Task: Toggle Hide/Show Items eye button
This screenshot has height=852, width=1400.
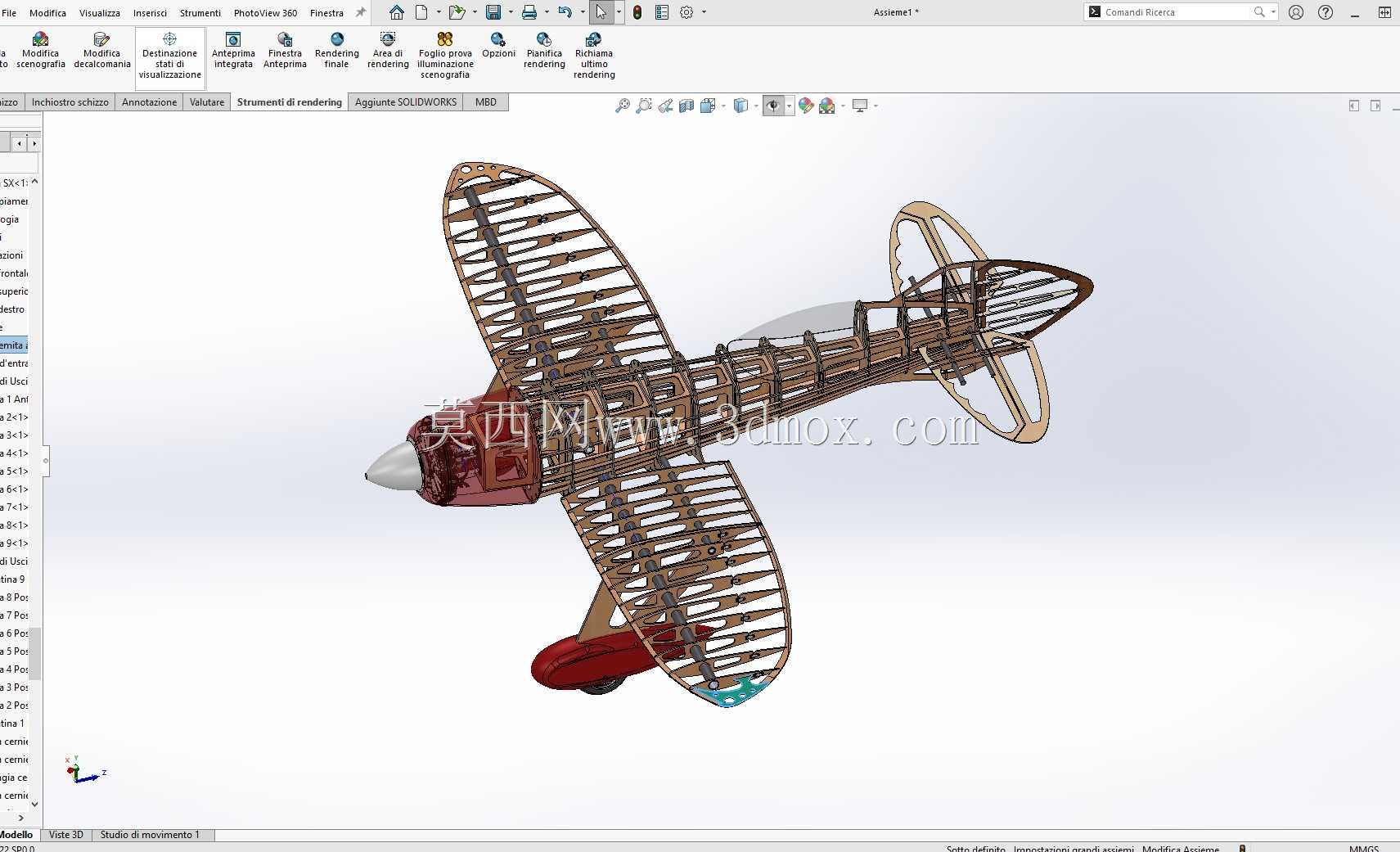Action: tap(773, 106)
